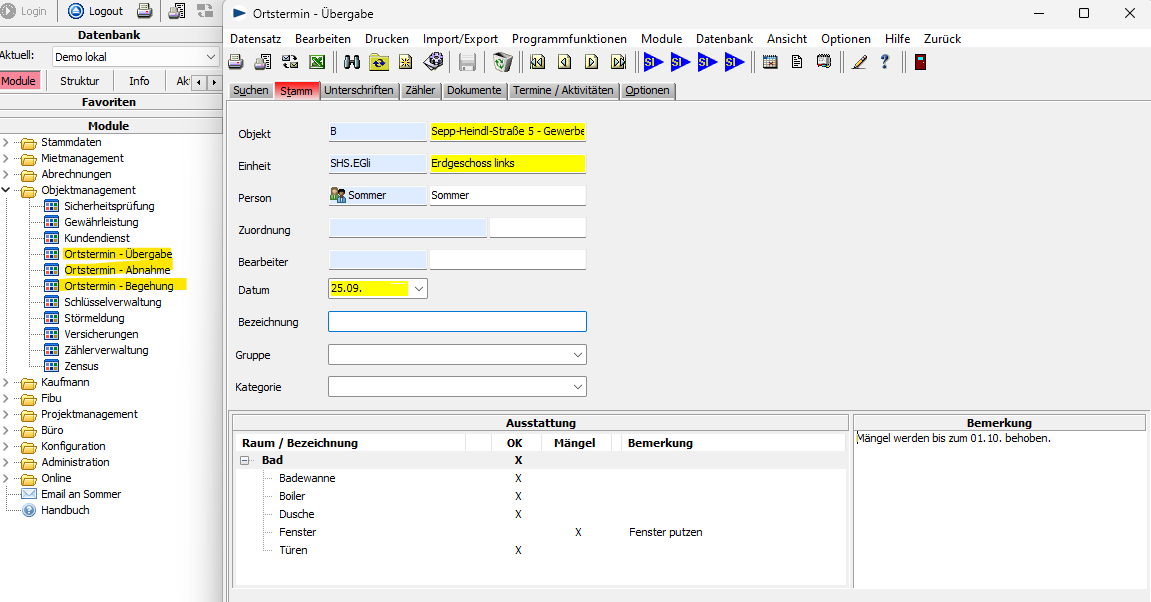Click the pencil edit icon
The width and height of the screenshot is (1151, 602).
[859, 62]
